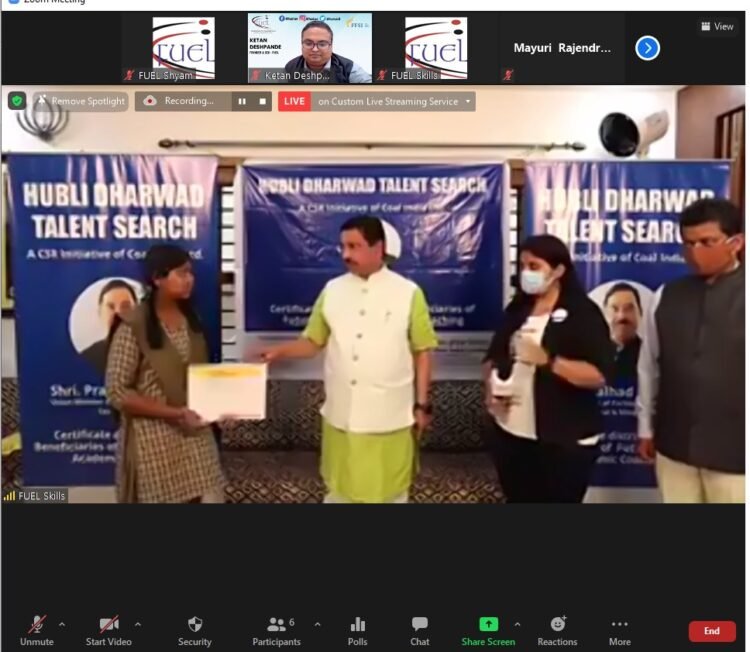Image resolution: width=750 pixels, height=652 pixels.
Task: Select Ketan Deshpande video thumbnail
Action: pos(309,48)
